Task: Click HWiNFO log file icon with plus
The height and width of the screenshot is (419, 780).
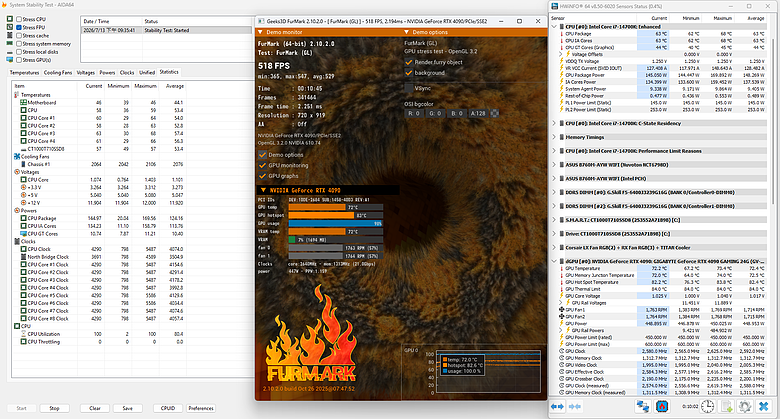Action: (x=727, y=407)
